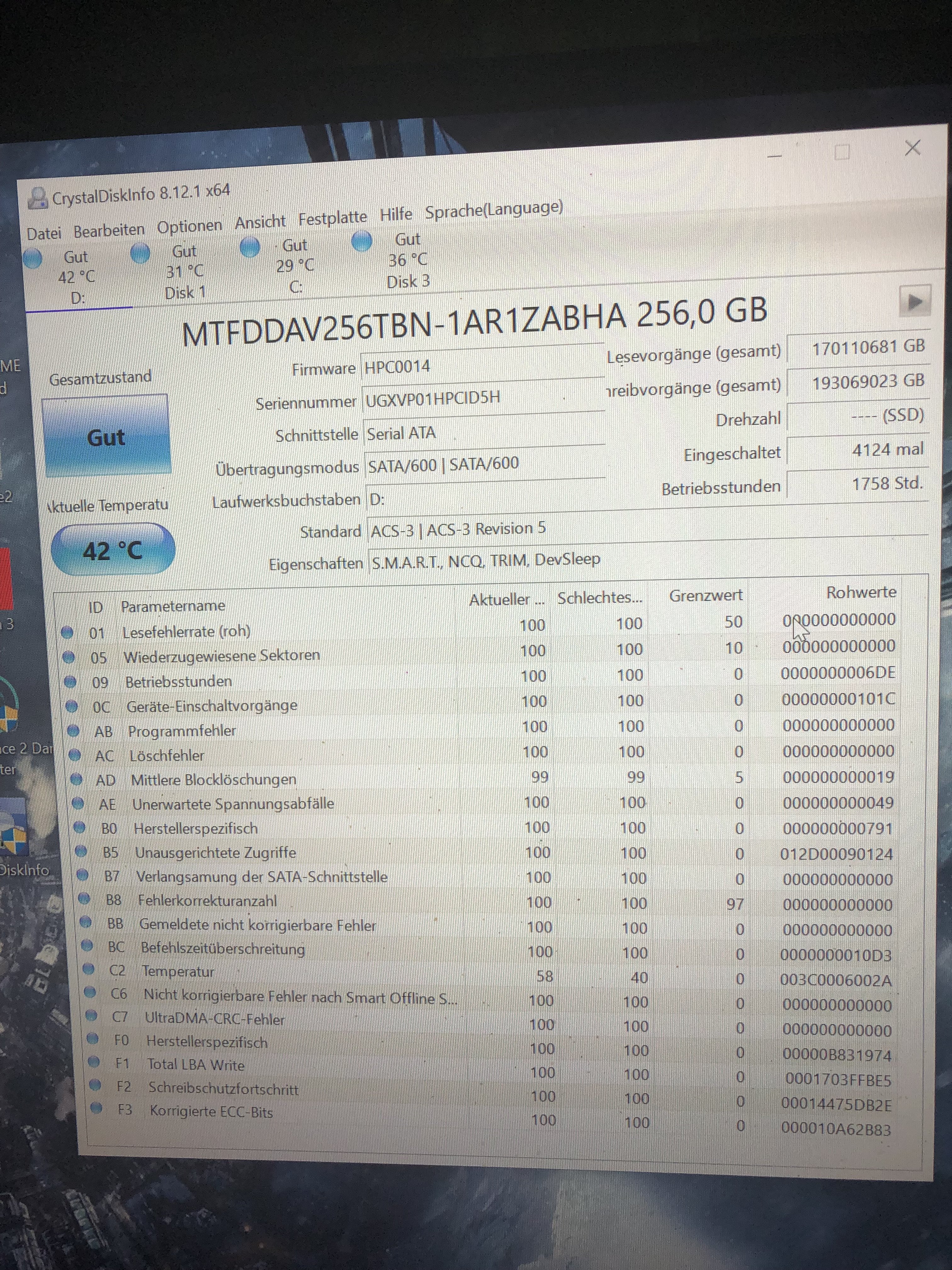Click raw value 012D00090124
This screenshot has height=1270, width=952.
tap(836, 854)
